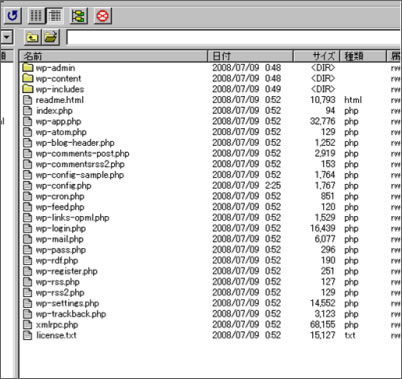Viewport: 402px width, 379px height.
Task: Select the wp-admin folder icon
Action: [x=28, y=68]
